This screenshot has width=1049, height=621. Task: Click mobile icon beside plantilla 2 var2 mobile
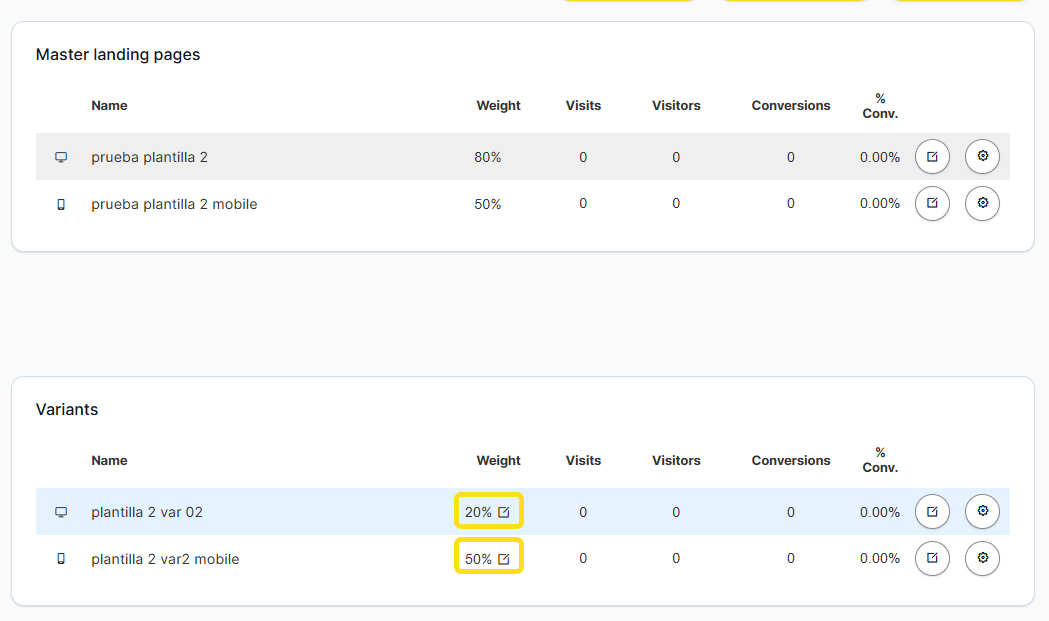tap(61, 559)
